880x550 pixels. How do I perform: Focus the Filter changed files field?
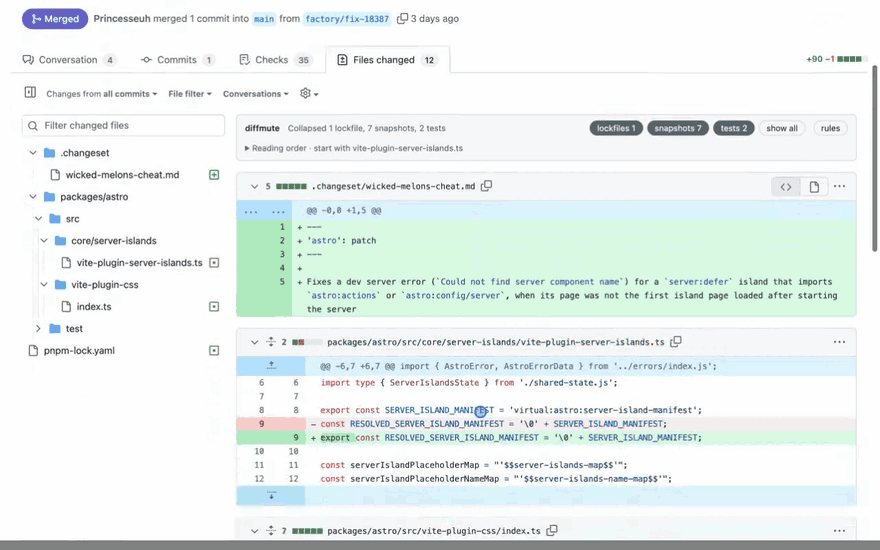(123, 125)
